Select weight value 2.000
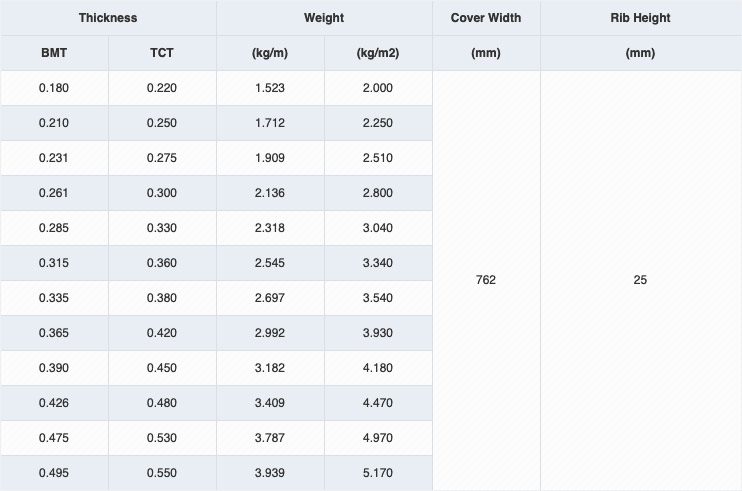The height and width of the screenshot is (491, 742). pyautogui.click(x=378, y=88)
